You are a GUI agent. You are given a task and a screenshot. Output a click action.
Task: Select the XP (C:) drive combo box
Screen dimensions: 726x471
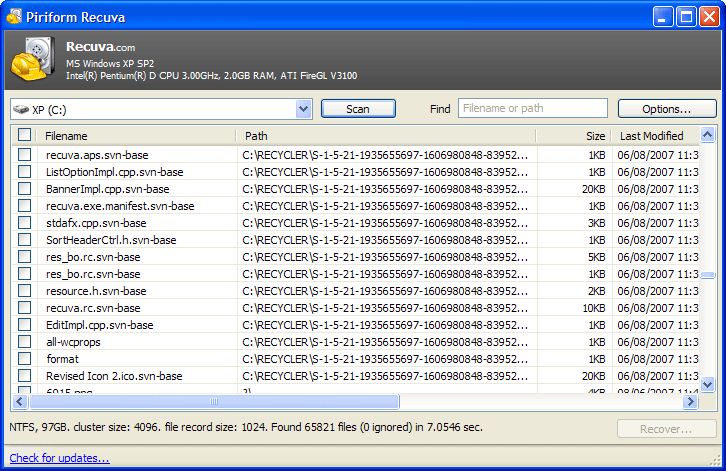click(x=161, y=109)
